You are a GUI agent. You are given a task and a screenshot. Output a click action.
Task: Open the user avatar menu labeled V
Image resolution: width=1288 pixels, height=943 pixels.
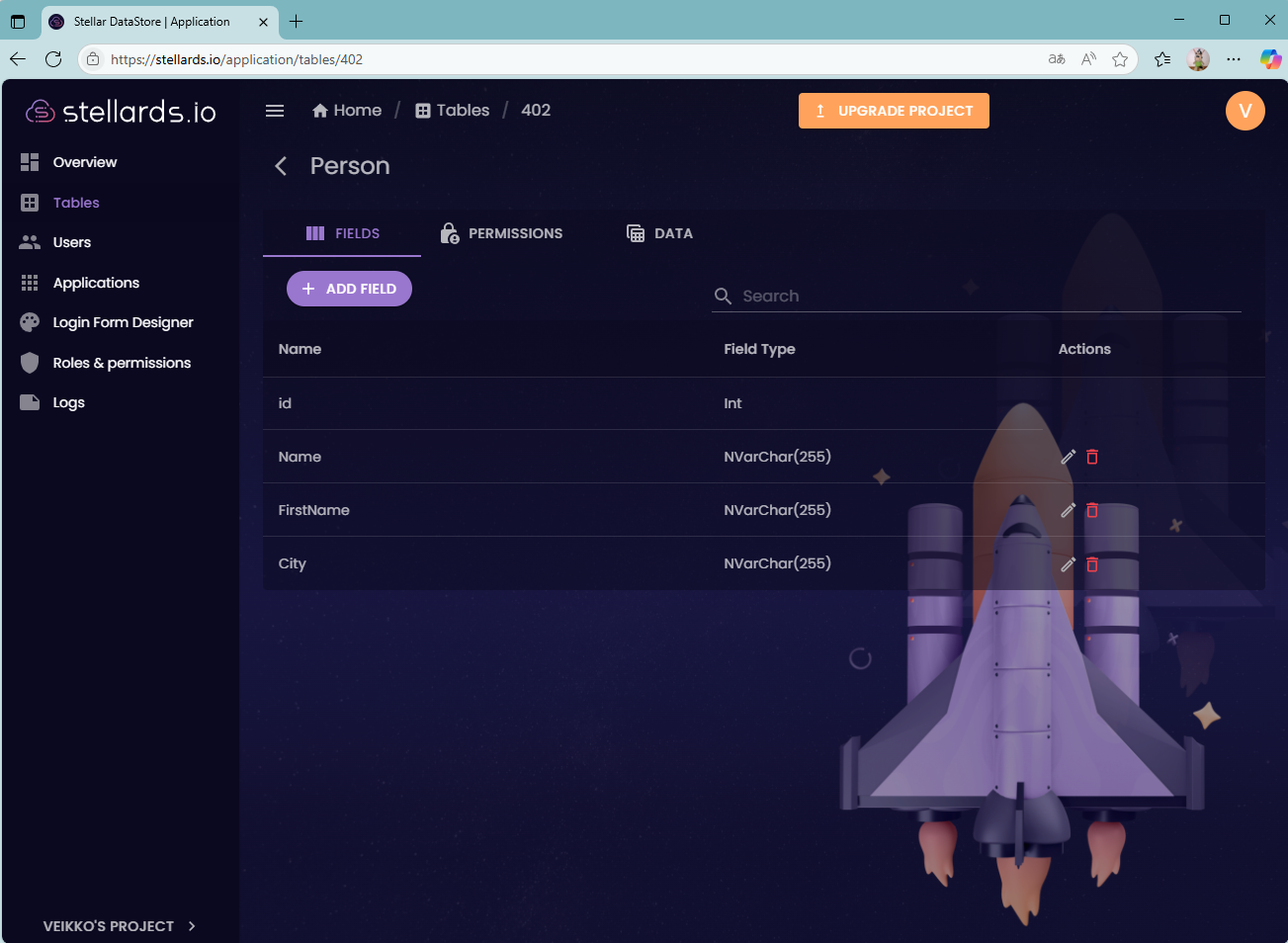(1245, 111)
